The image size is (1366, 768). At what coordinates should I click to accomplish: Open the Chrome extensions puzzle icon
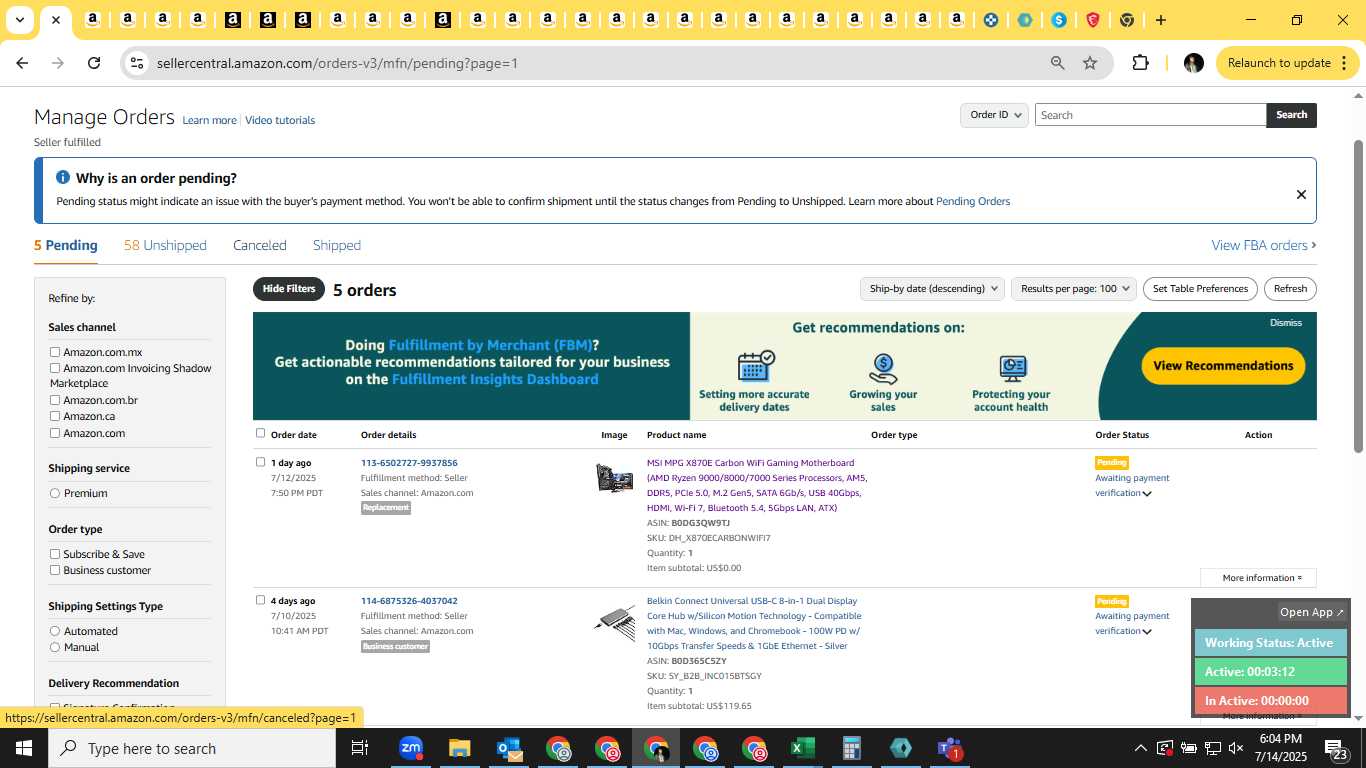tap(1140, 63)
